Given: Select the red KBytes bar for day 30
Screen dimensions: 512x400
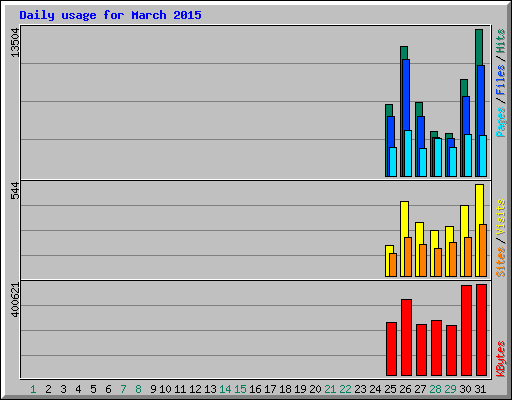Looking at the screenshot, I should pos(466,330).
